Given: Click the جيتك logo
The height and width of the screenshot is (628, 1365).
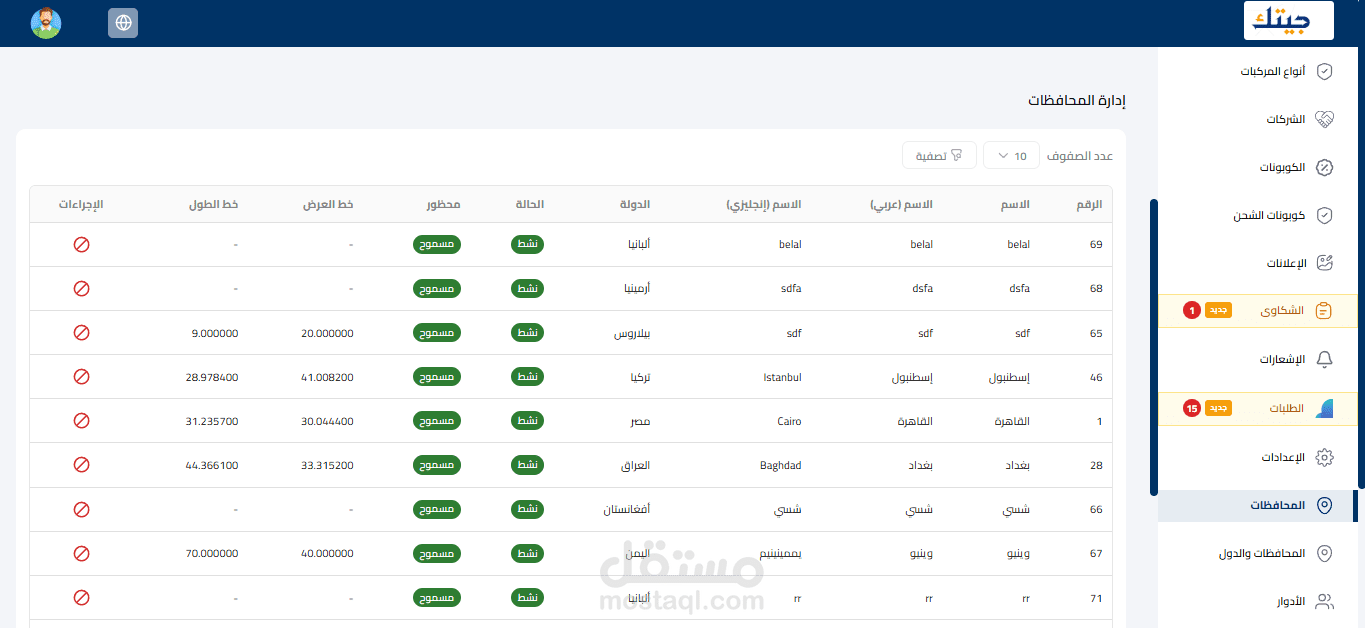Looking at the screenshot, I should click(x=1288, y=21).
